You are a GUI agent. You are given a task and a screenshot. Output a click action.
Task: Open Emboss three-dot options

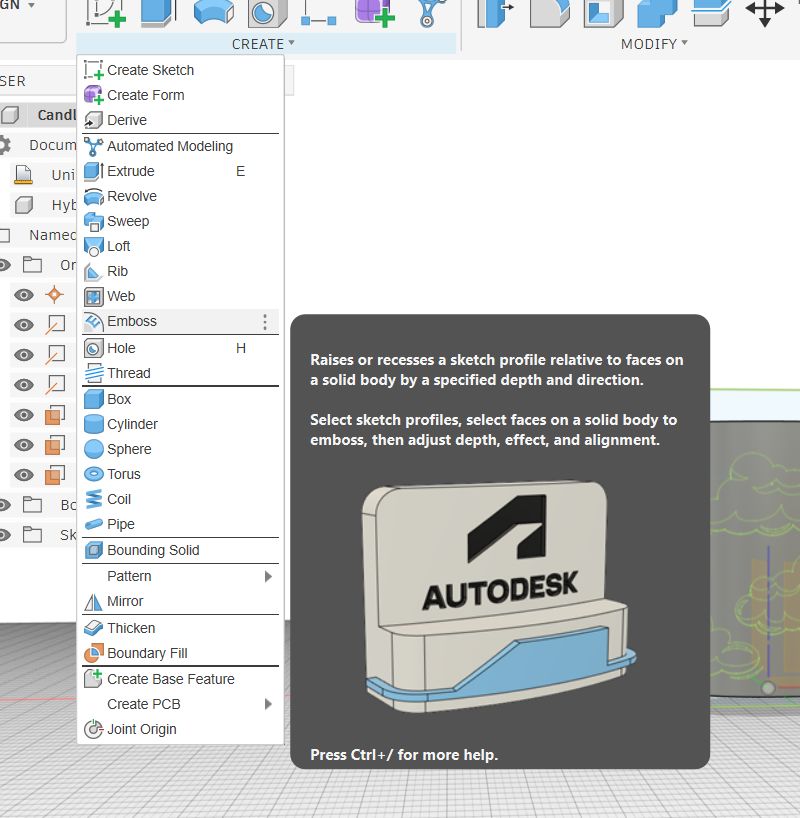coord(265,322)
